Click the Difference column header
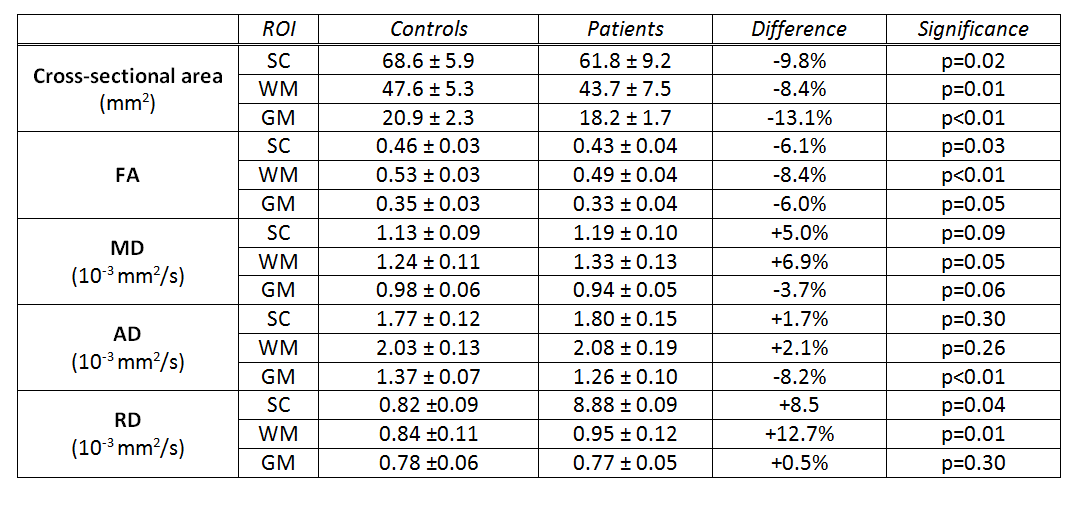The height and width of the screenshot is (507, 1090). (798, 29)
